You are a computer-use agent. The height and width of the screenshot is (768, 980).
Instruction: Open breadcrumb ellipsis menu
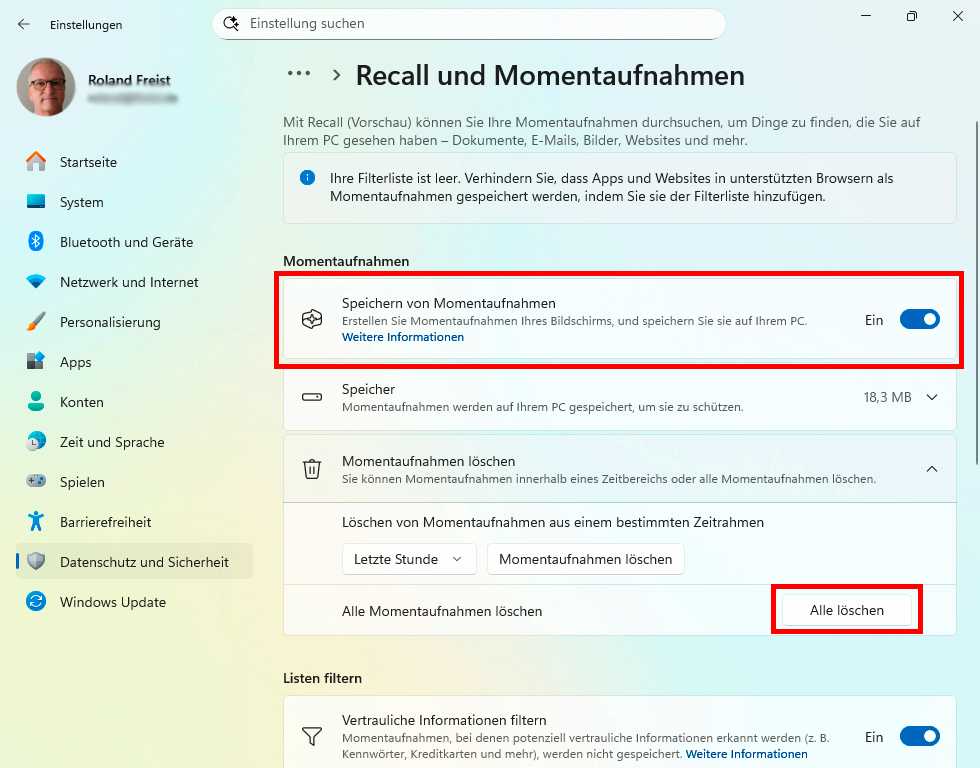[299, 74]
